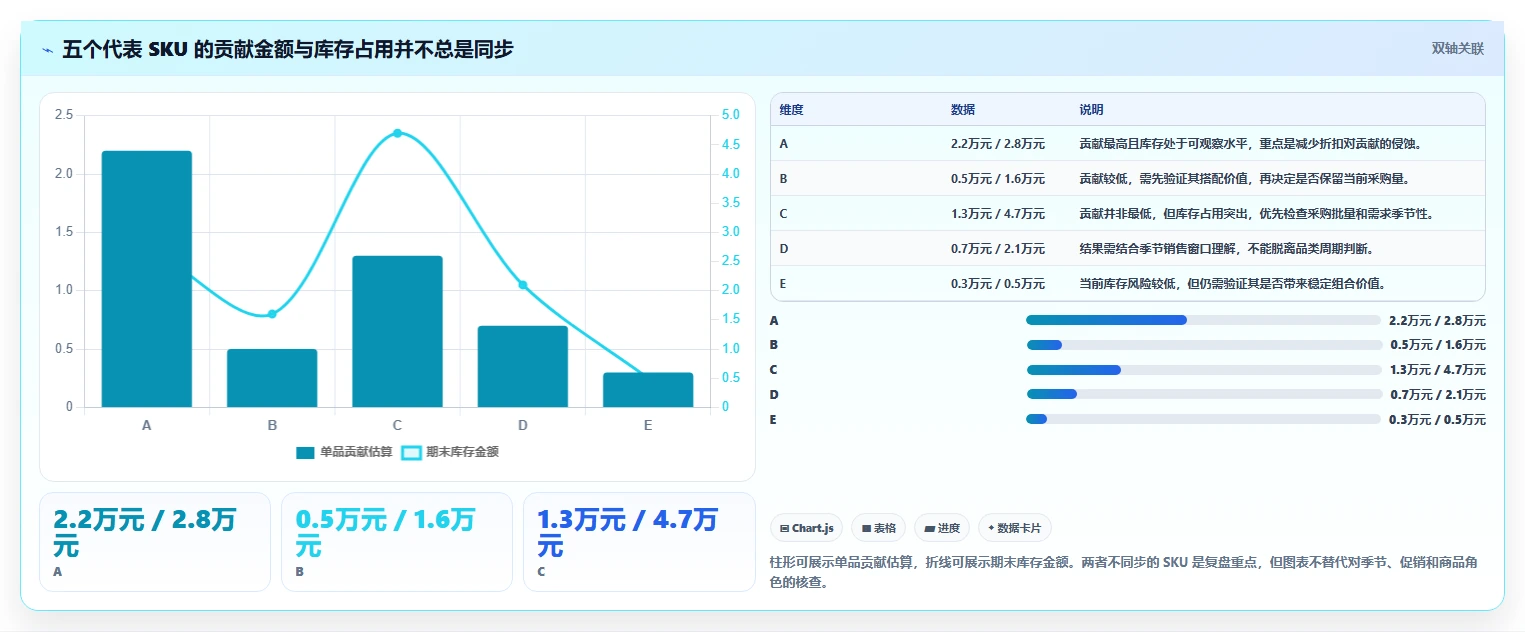Click bar A in the chart

coord(147,279)
